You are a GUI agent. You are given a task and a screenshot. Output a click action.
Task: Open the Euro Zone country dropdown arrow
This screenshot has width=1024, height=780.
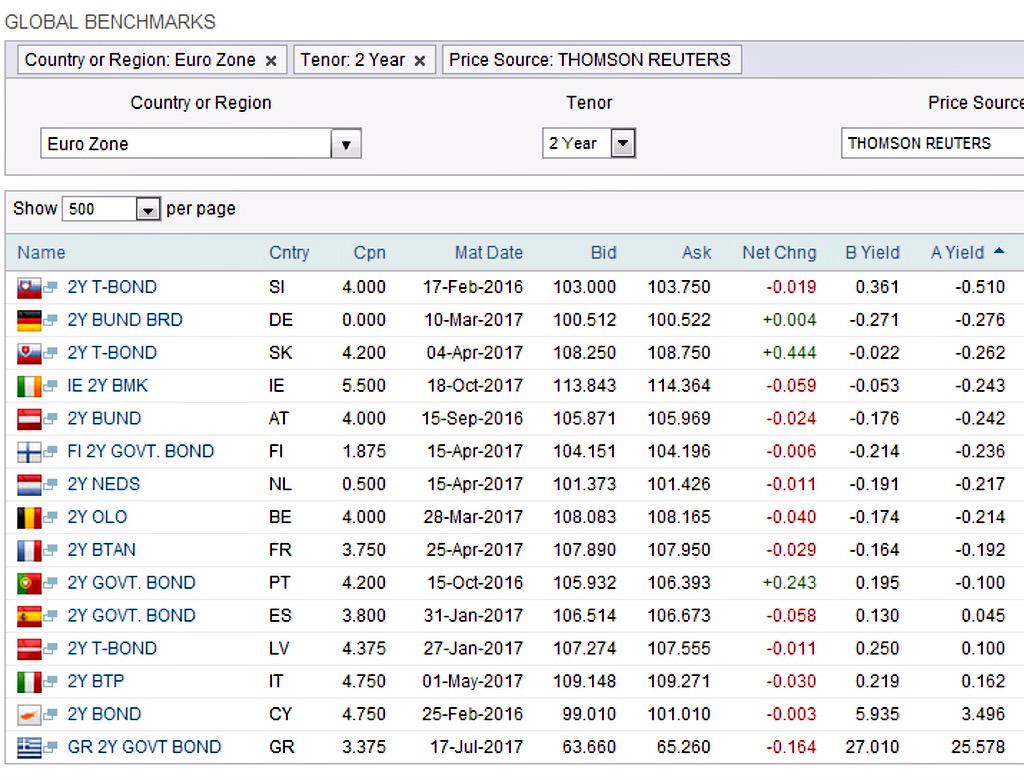click(346, 144)
